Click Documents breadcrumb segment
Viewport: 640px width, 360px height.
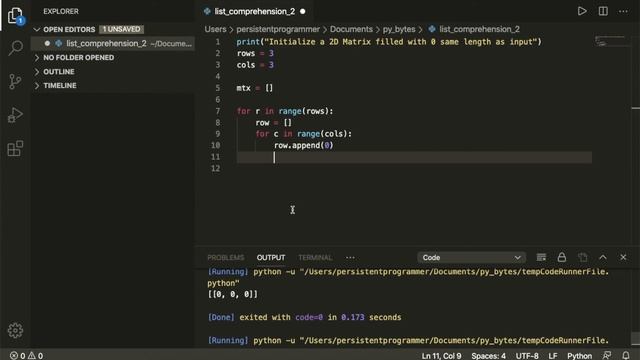(351, 29)
